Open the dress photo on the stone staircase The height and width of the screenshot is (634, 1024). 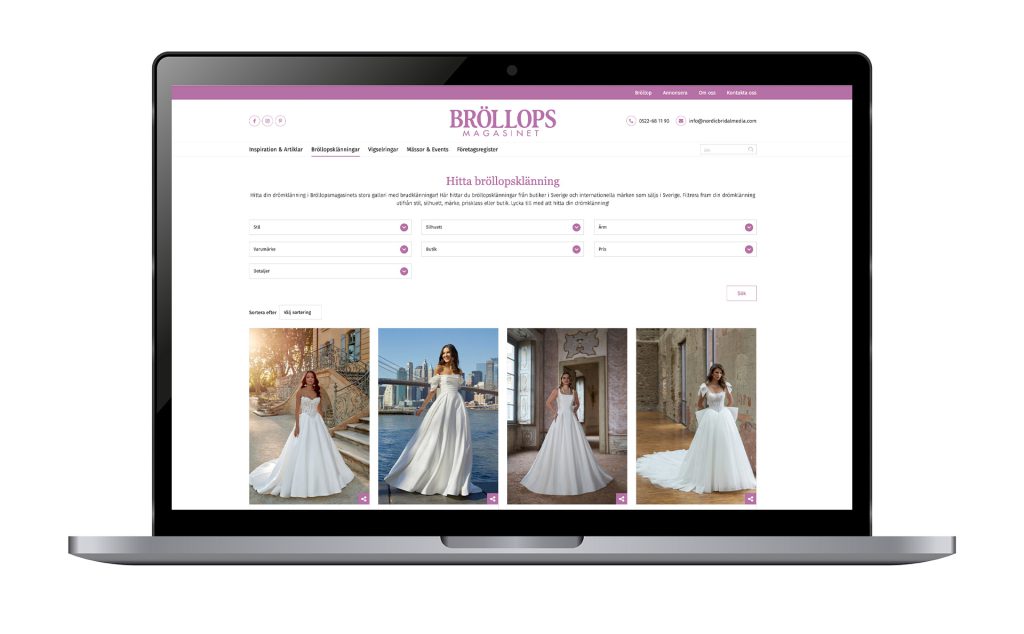coord(309,416)
